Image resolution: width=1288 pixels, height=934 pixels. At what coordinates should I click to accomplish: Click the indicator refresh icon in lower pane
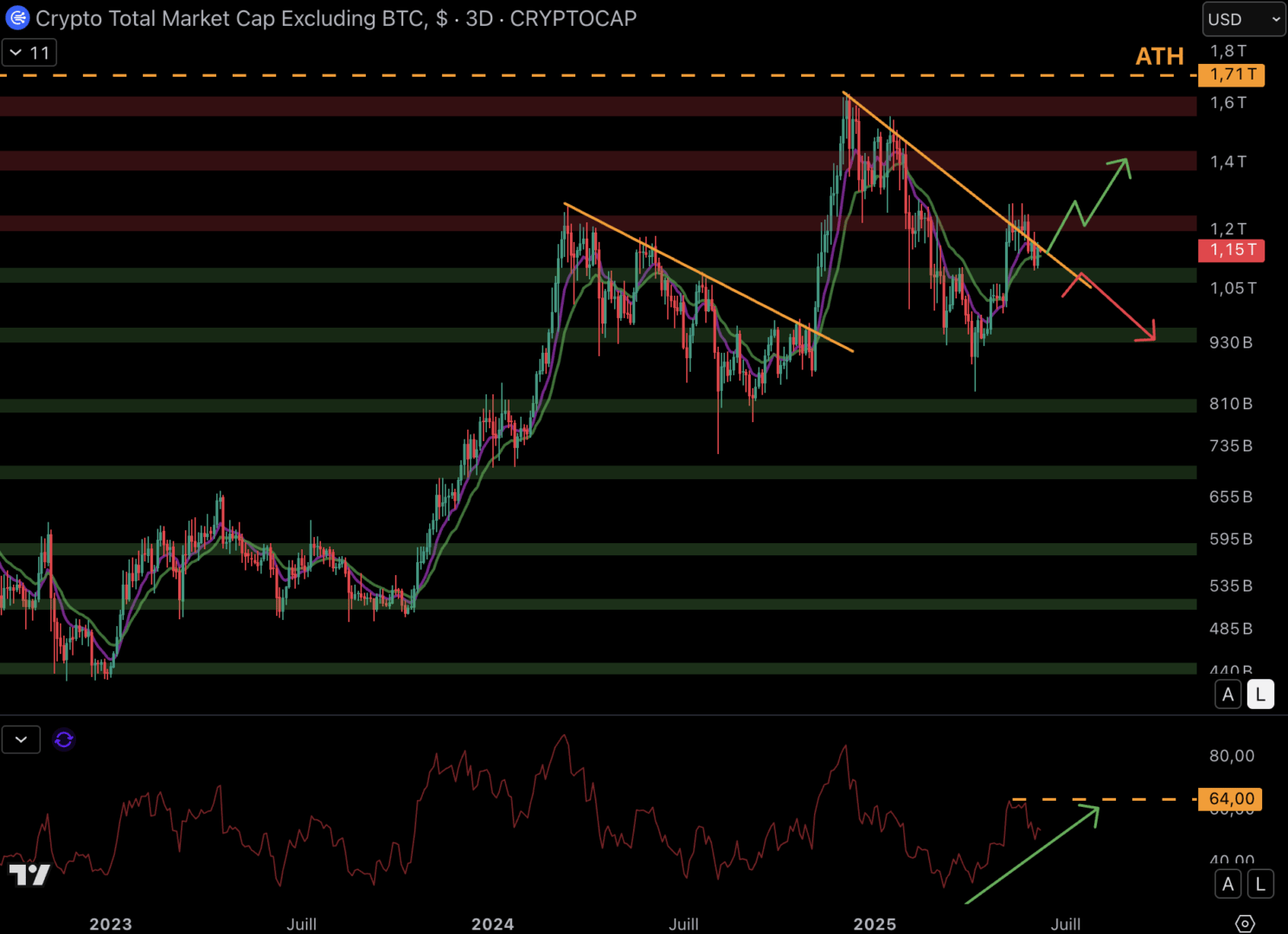[x=64, y=739]
